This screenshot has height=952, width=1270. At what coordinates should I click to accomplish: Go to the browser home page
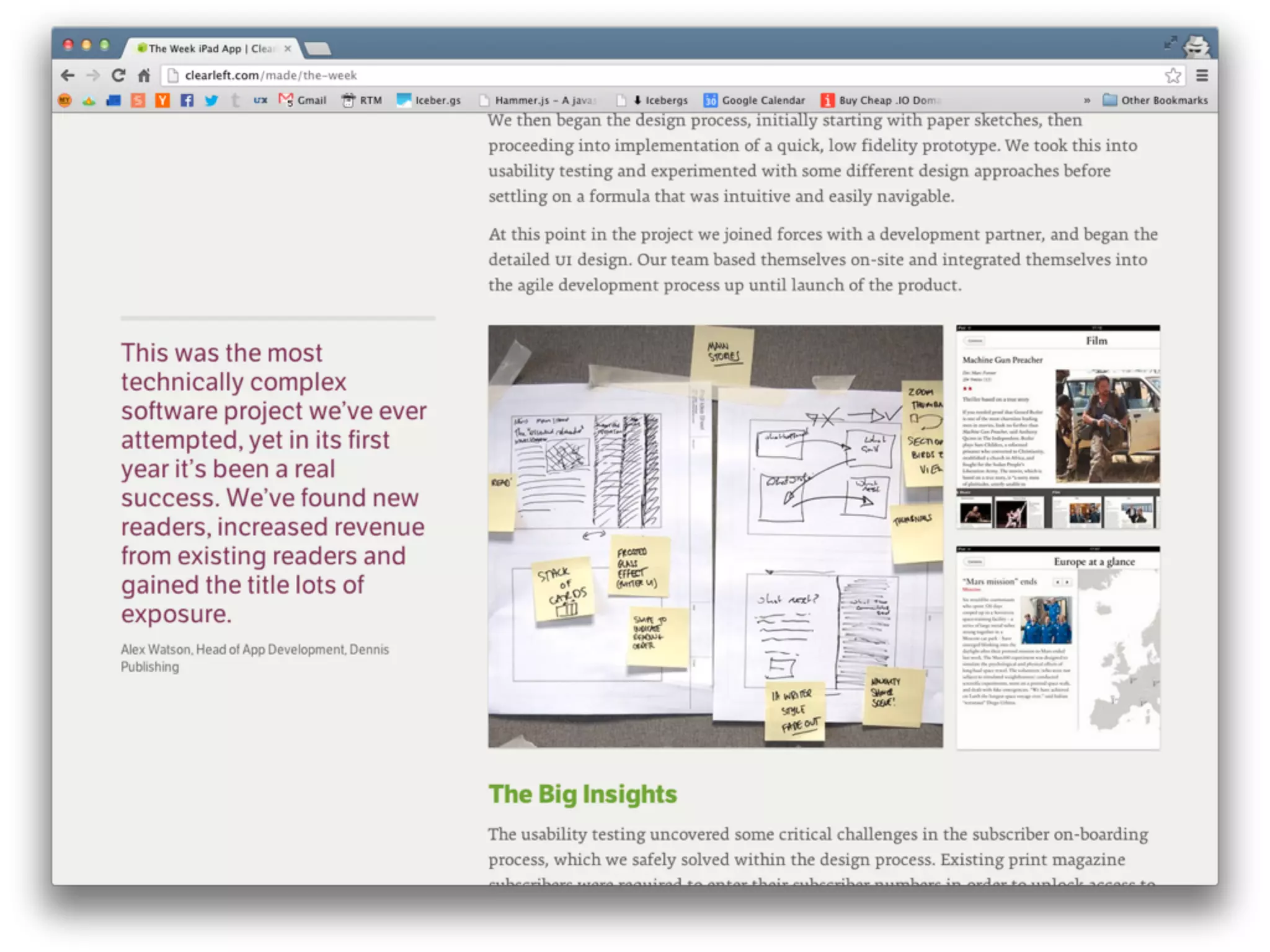pyautogui.click(x=144, y=76)
